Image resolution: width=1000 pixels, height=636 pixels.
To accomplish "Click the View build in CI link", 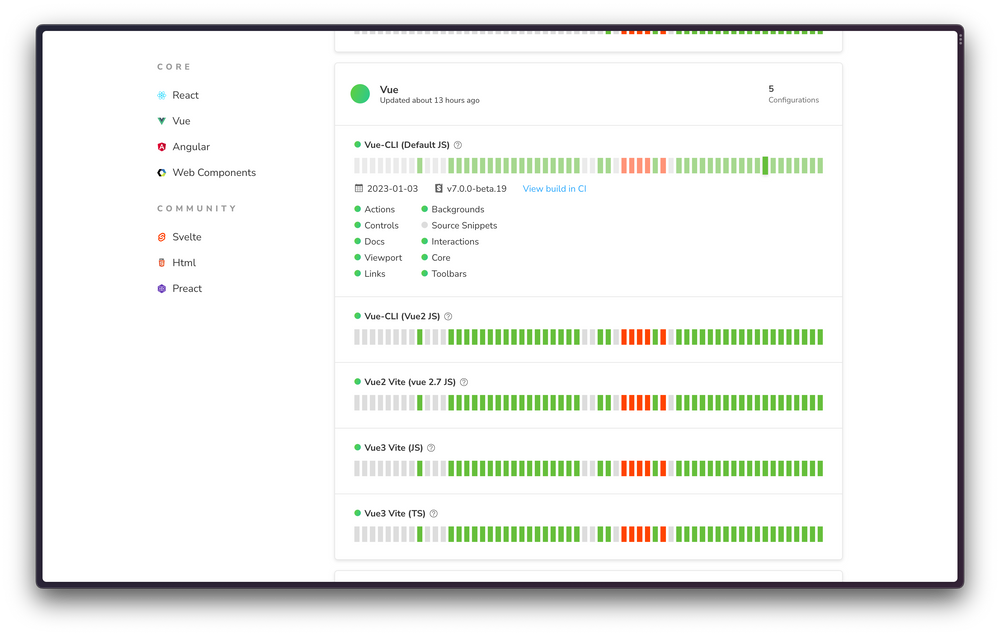I will (554, 189).
